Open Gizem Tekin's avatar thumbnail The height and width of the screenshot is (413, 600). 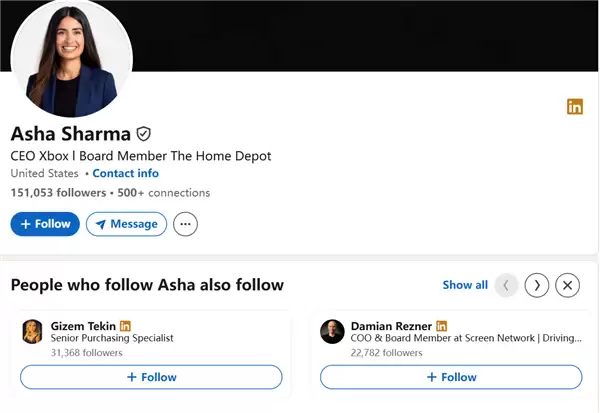coord(33,332)
